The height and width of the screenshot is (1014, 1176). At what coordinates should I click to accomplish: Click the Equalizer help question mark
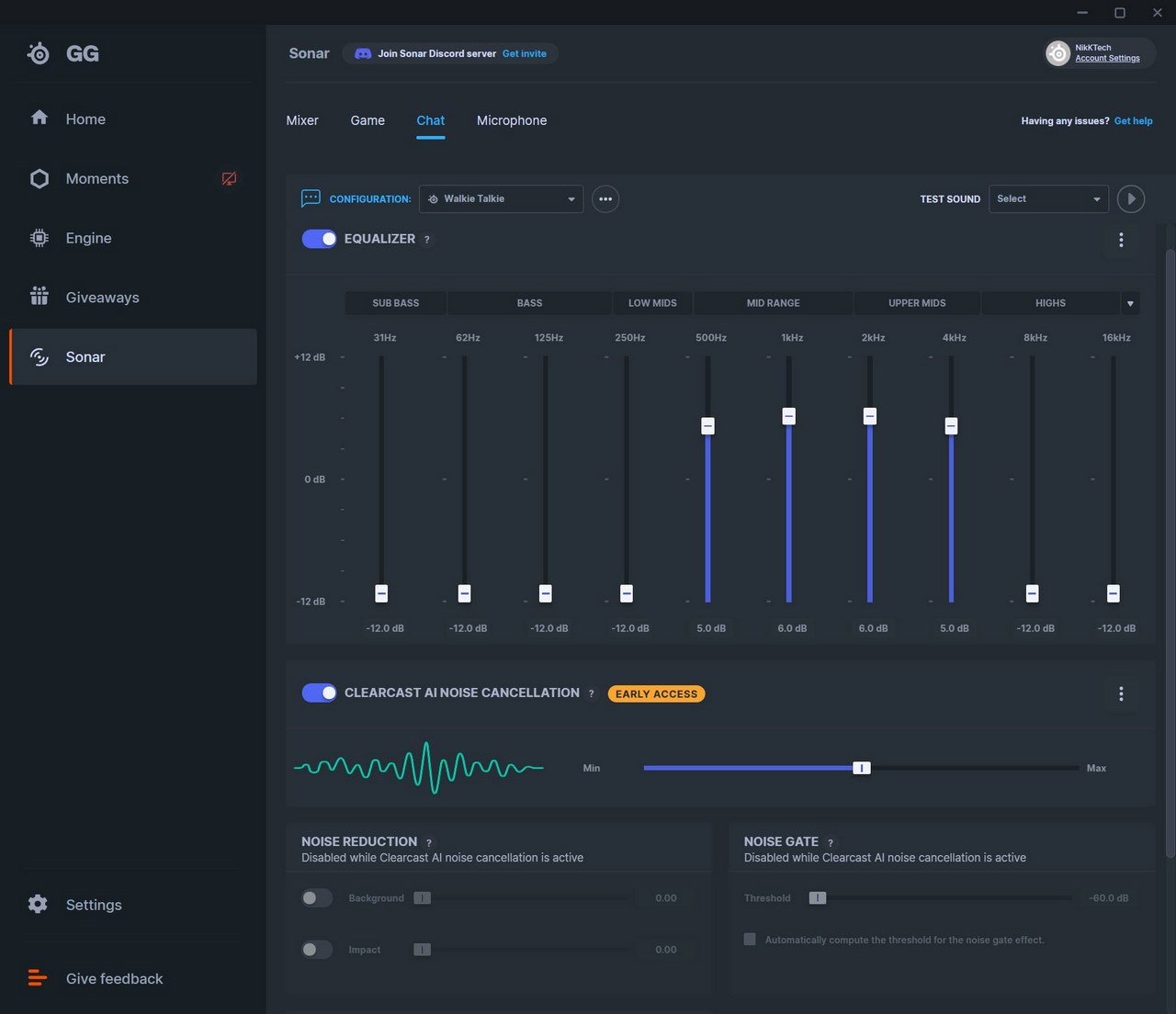pos(426,240)
